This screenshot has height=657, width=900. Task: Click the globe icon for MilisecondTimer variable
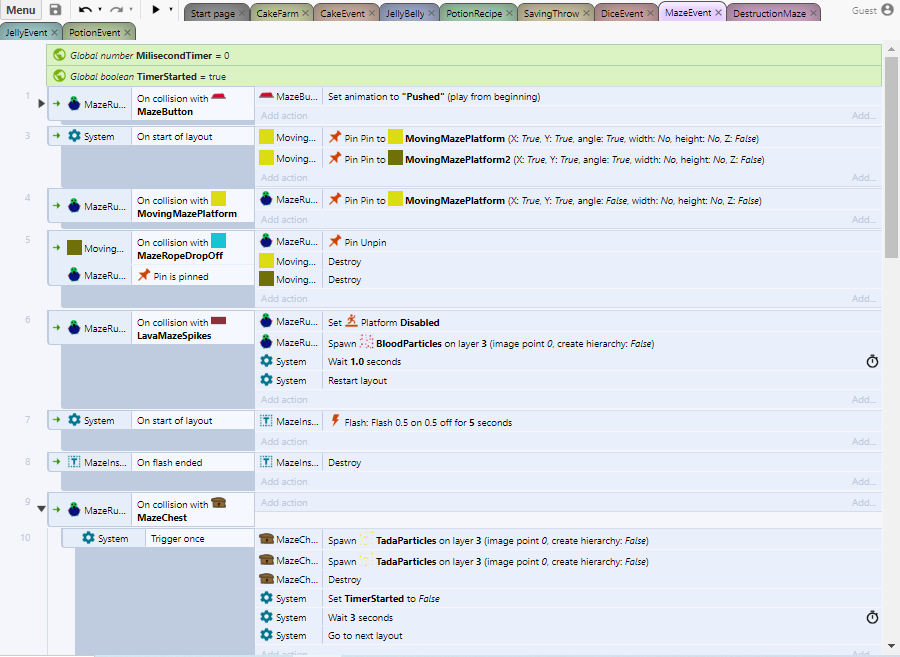(60, 55)
